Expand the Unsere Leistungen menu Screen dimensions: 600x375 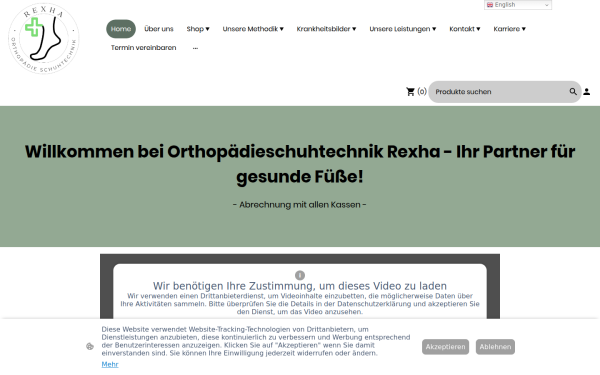click(403, 29)
